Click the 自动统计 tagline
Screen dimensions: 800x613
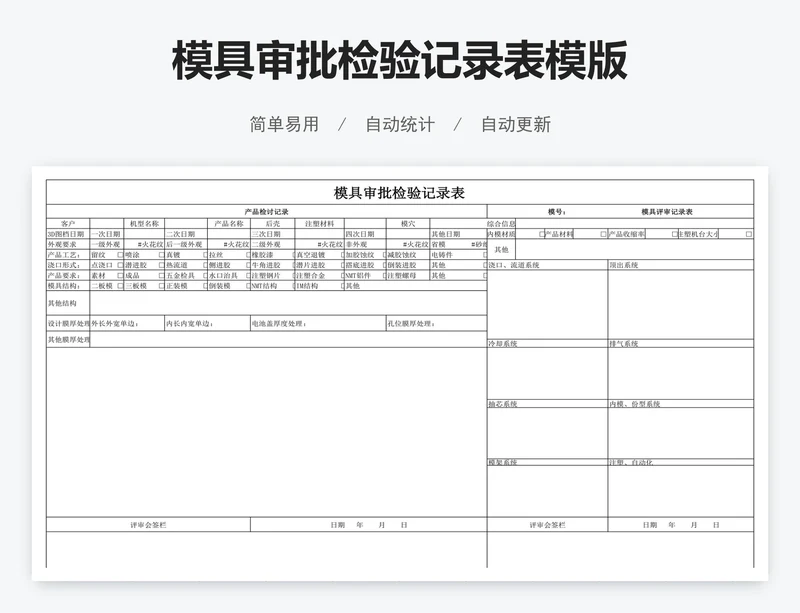coord(400,125)
